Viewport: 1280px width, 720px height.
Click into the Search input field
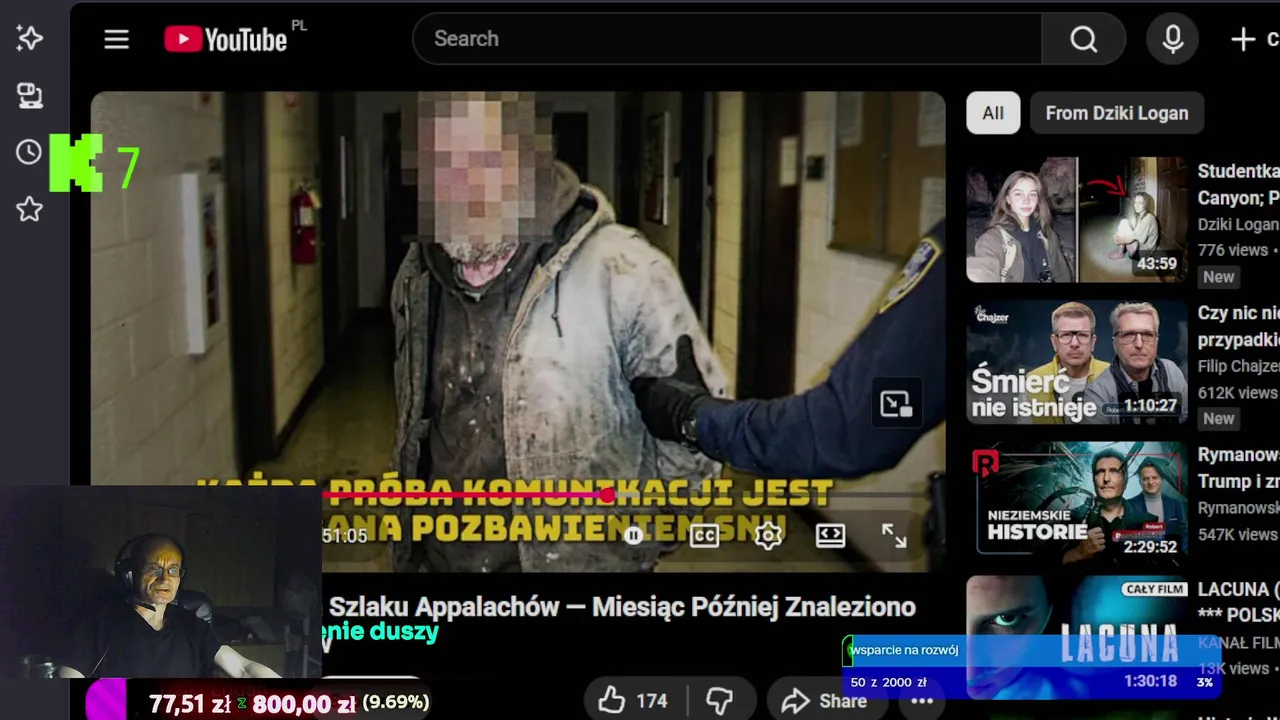pos(727,39)
